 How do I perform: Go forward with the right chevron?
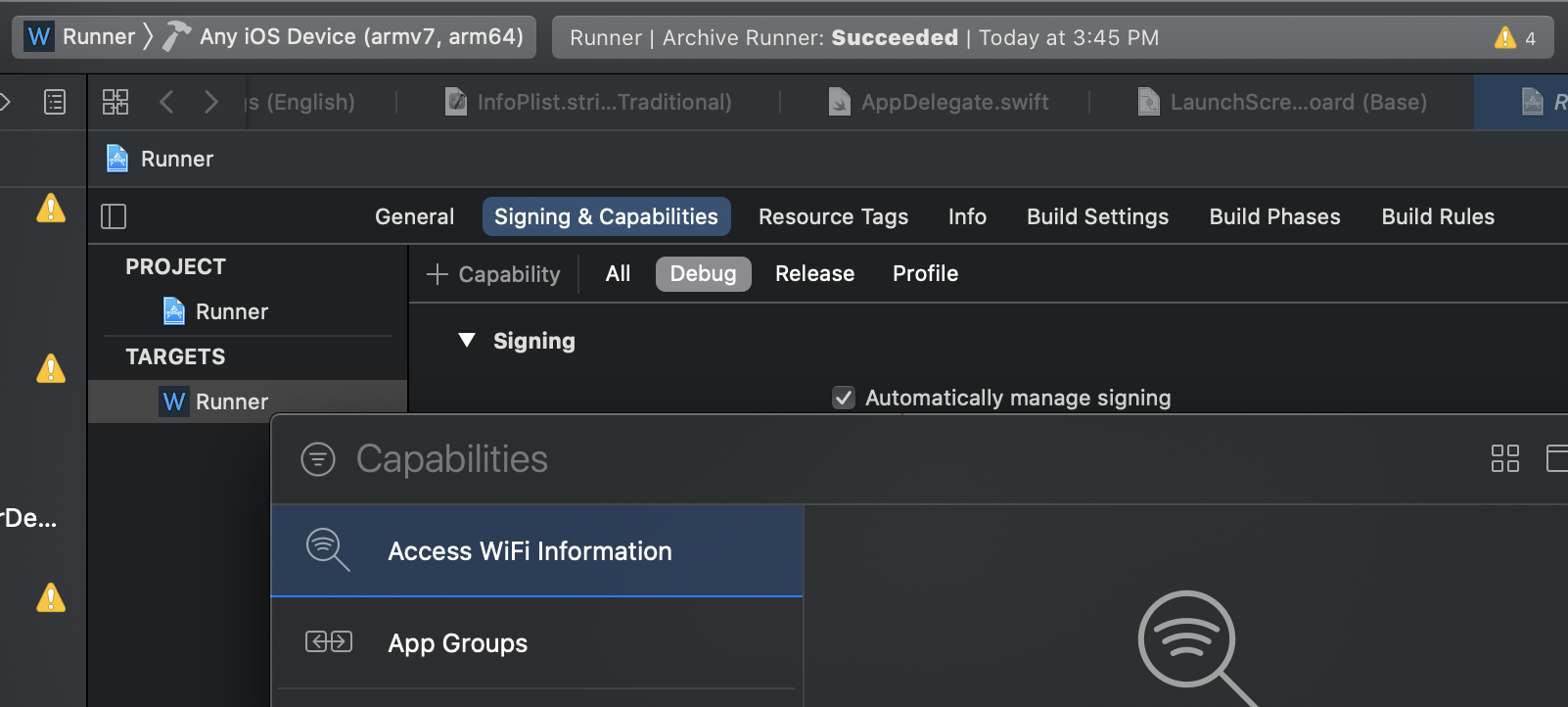coord(211,102)
